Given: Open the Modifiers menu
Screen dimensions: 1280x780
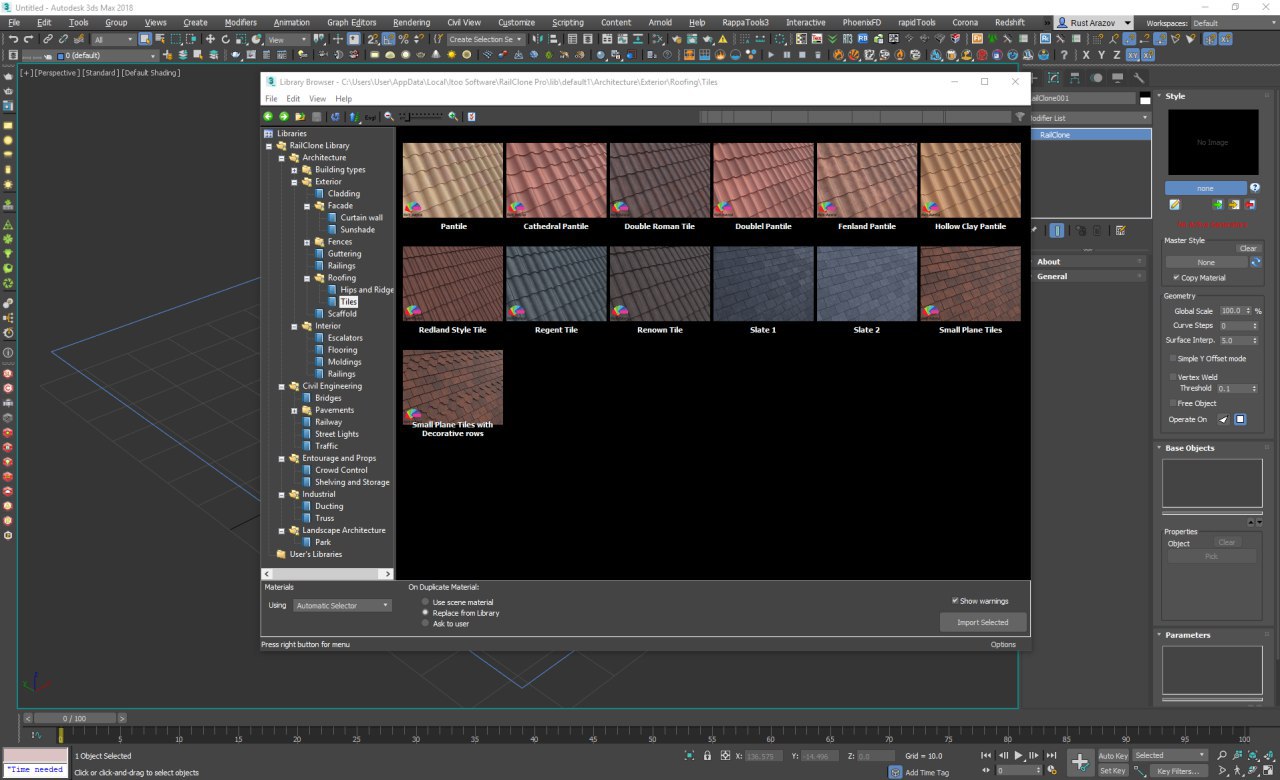Looking at the screenshot, I should [x=240, y=22].
